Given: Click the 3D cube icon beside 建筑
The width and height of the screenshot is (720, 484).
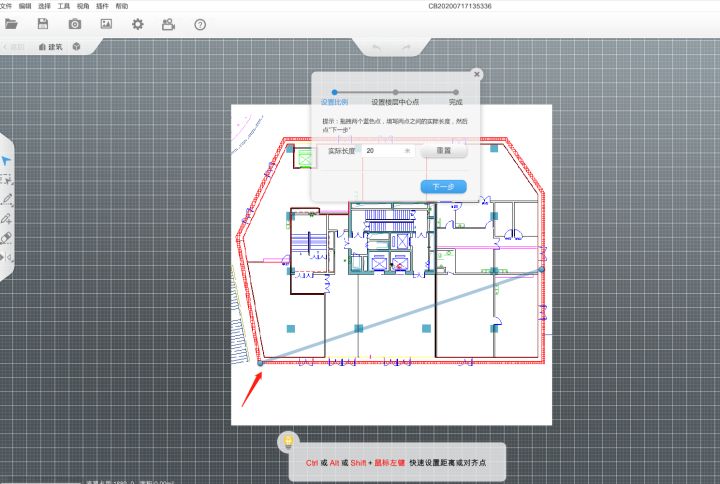Looking at the screenshot, I should [76, 46].
